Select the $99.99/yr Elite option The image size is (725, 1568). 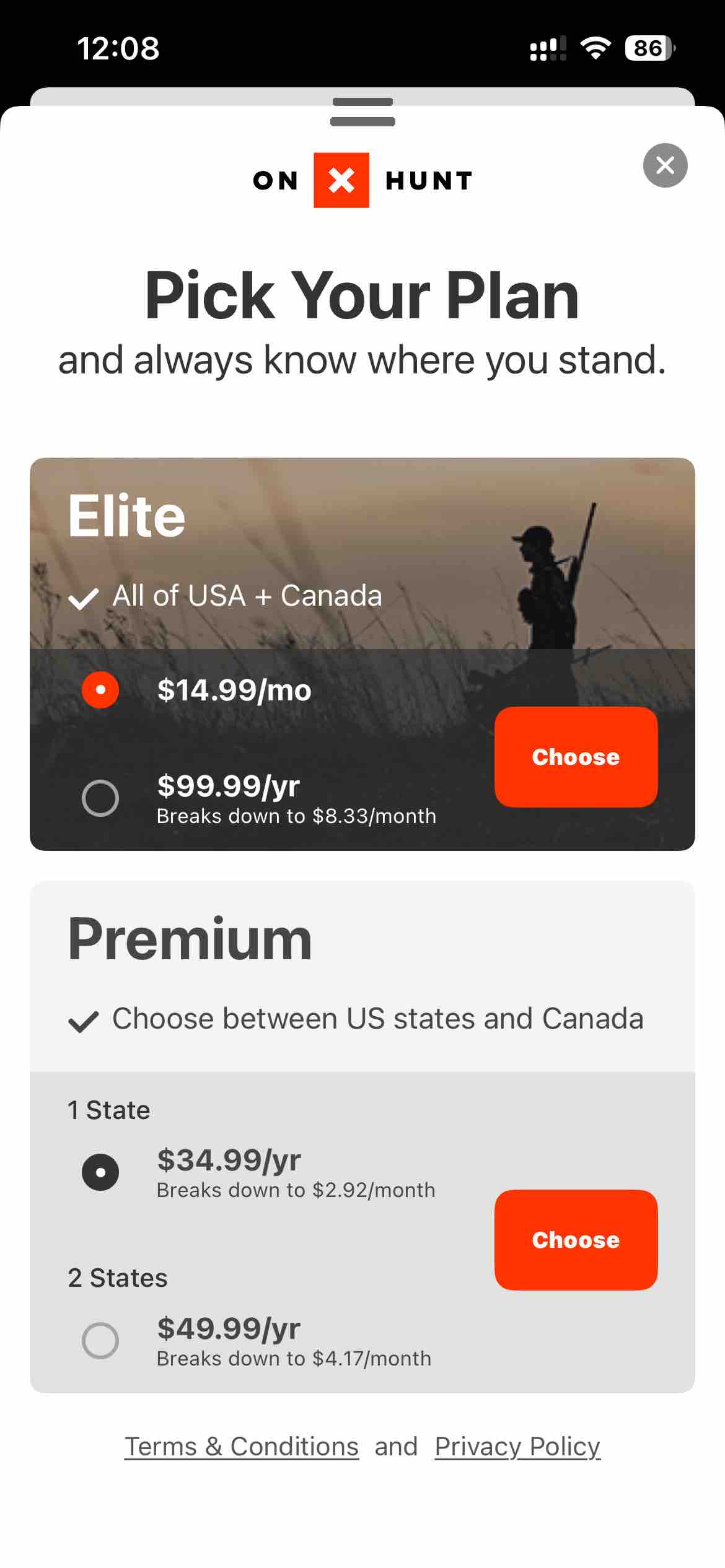101,798
